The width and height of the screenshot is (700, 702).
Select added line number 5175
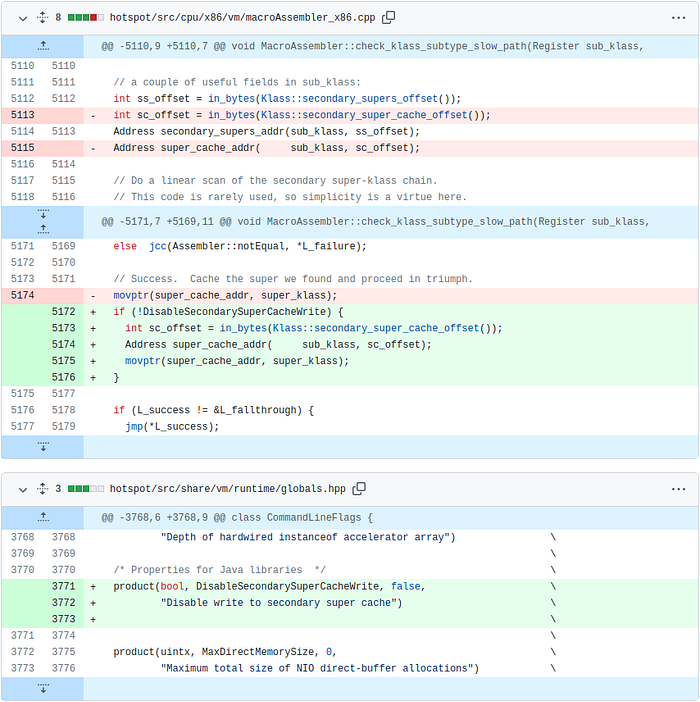(63, 361)
